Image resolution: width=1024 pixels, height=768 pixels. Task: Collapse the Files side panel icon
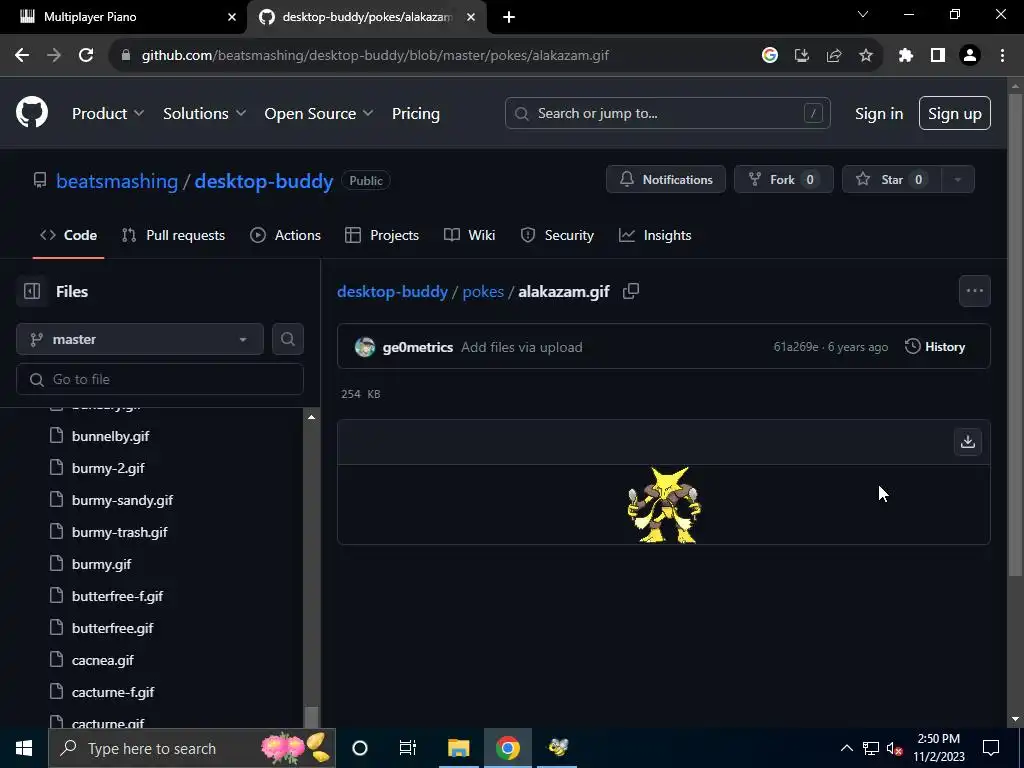32,291
